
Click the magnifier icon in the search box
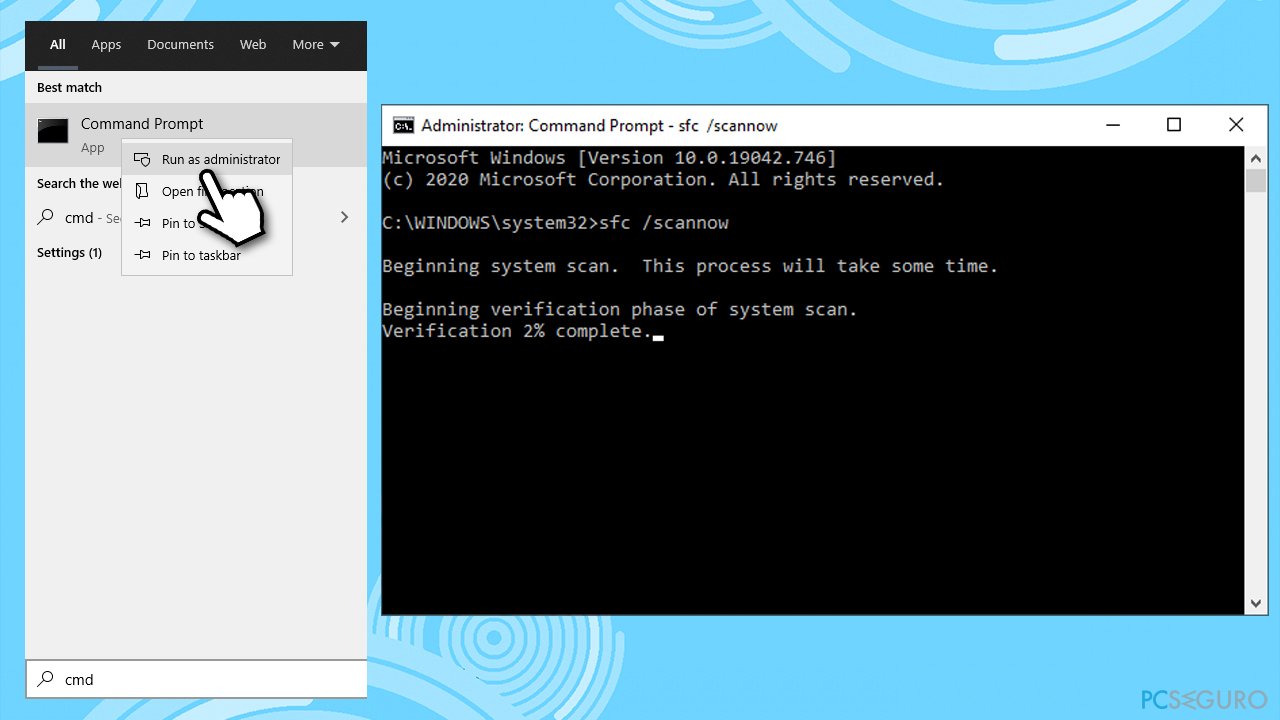(46, 679)
